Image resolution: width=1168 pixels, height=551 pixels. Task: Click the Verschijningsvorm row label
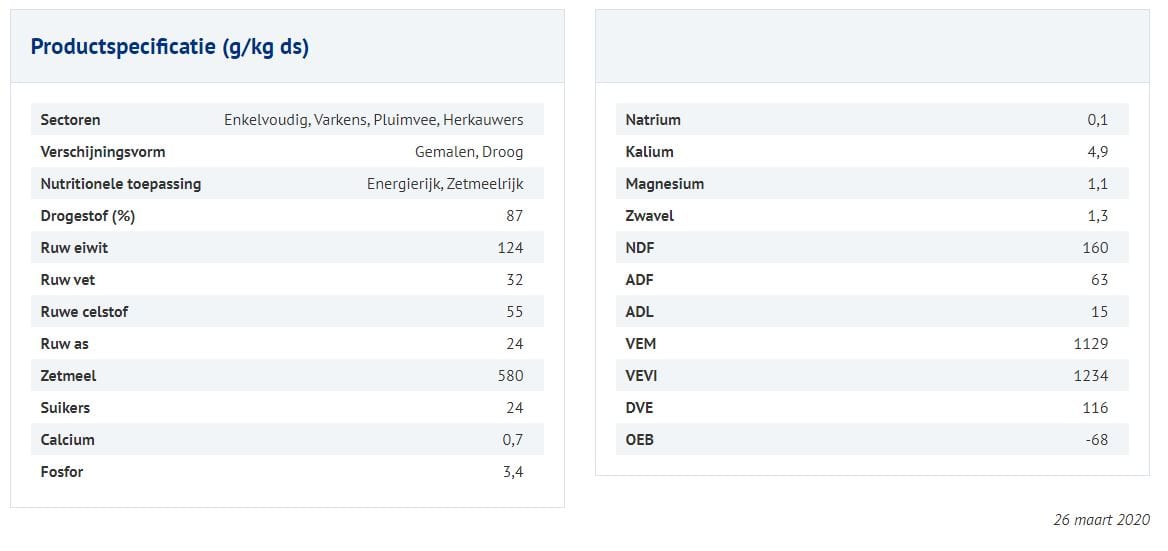coord(102,152)
